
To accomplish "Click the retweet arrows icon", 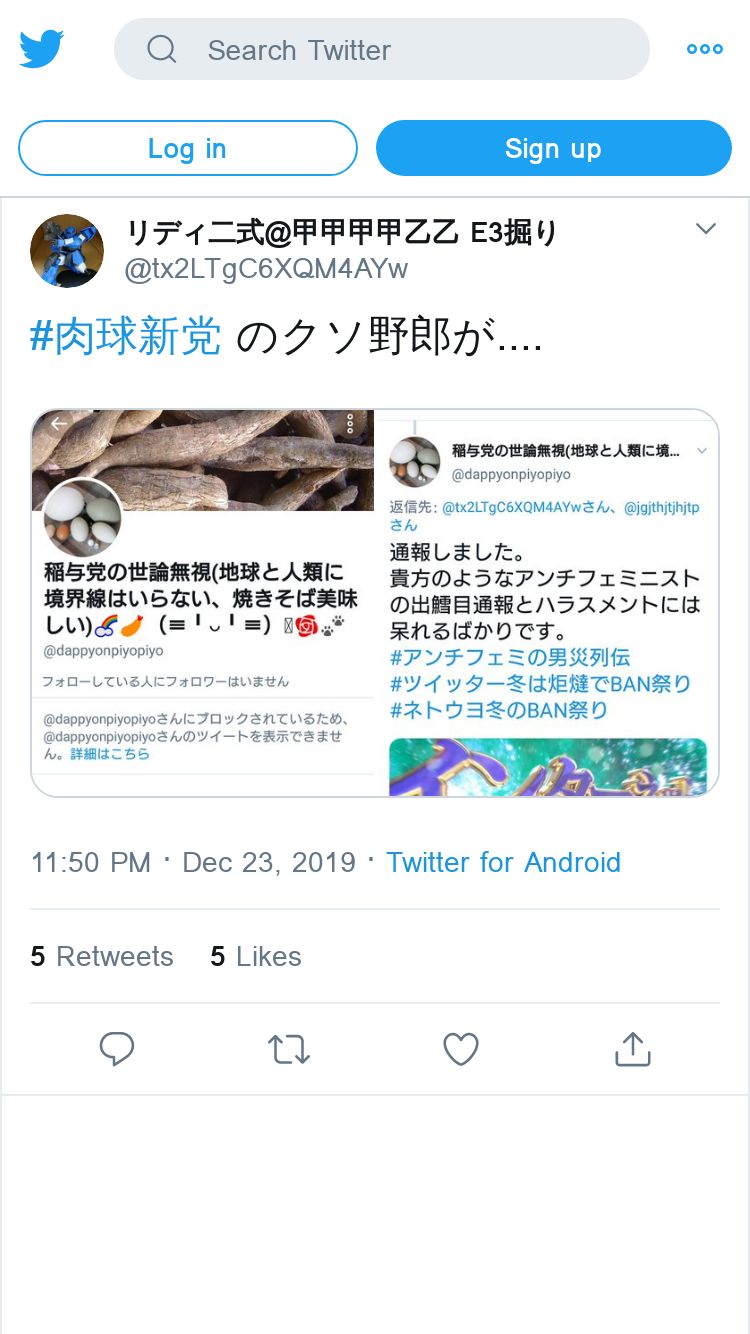I will coord(289,1049).
